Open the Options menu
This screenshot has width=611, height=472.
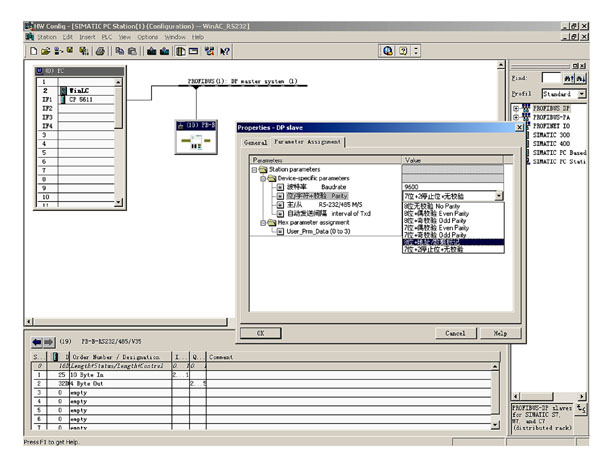click(x=147, y=37)
